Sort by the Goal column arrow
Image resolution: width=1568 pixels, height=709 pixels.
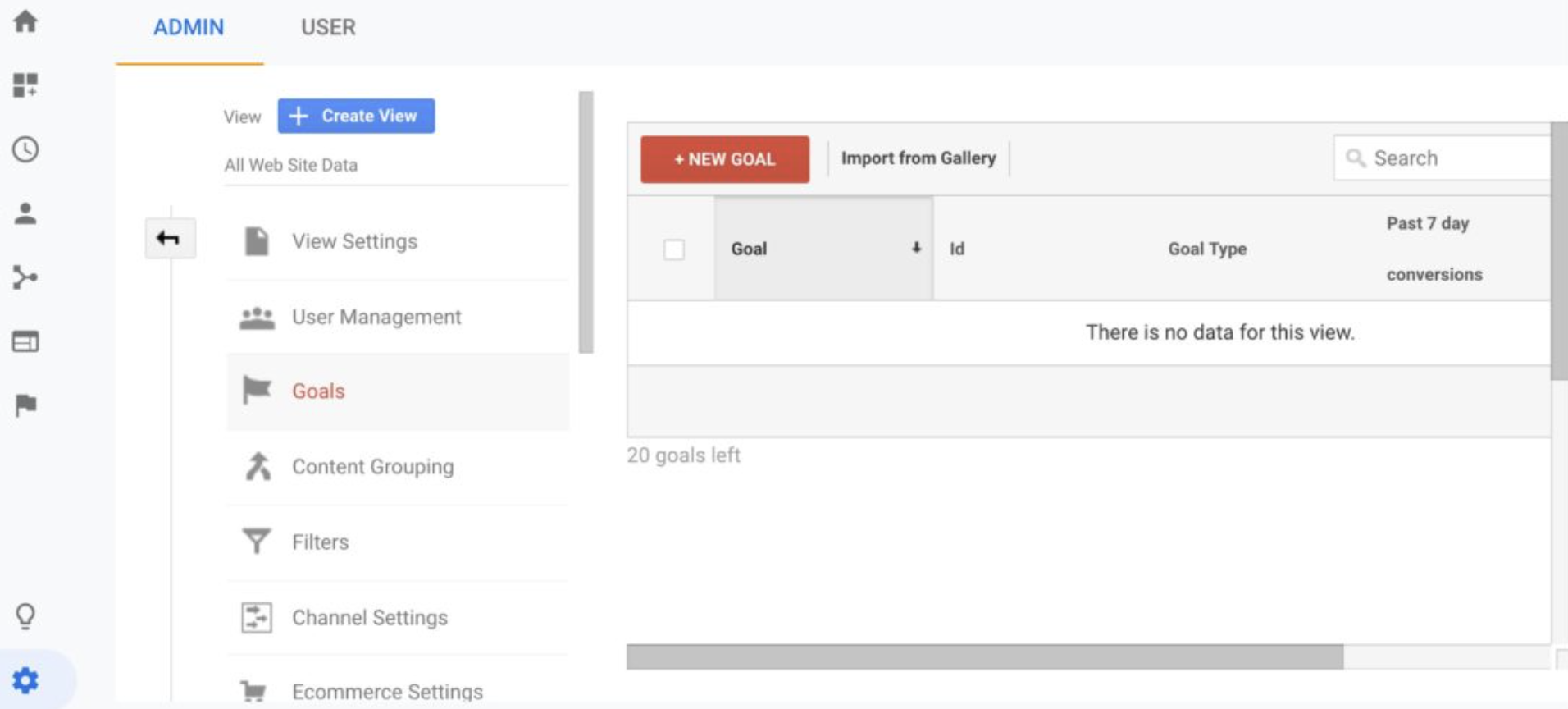click(916, 248)
